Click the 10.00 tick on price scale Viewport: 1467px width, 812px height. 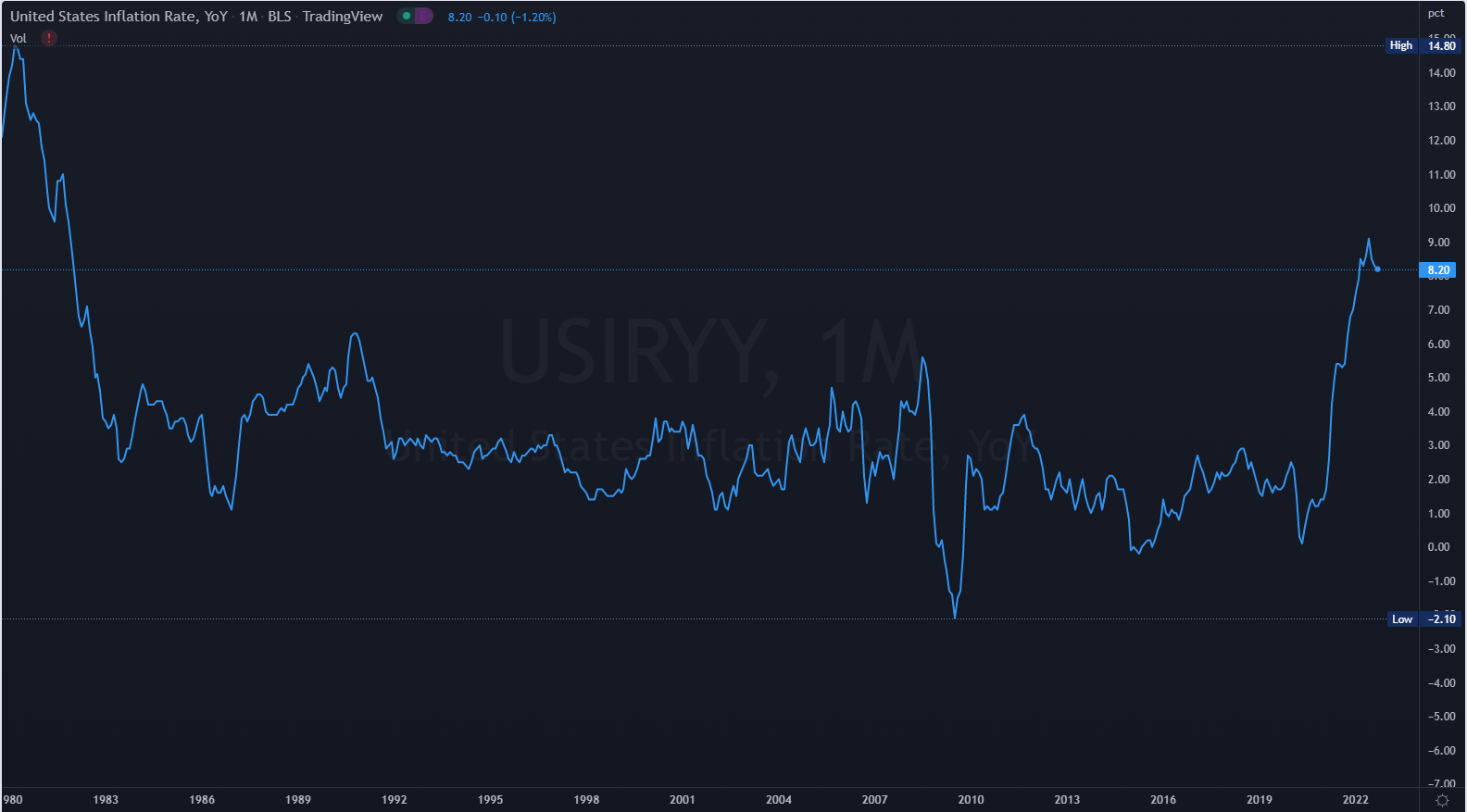coord(1442,208)
